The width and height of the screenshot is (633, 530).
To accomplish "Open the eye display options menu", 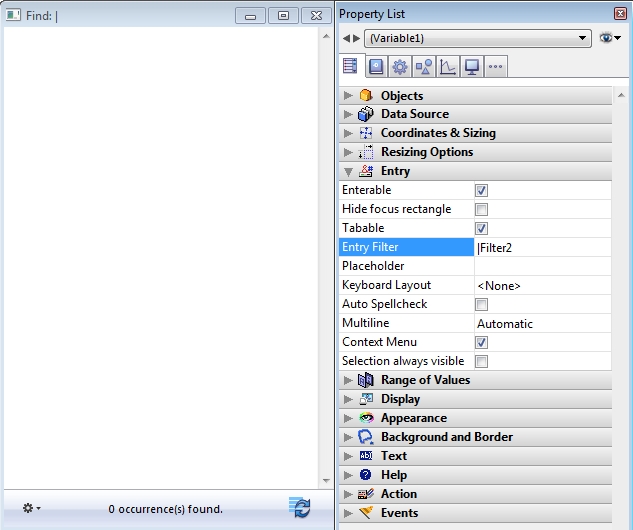I will tap(610, 38).
